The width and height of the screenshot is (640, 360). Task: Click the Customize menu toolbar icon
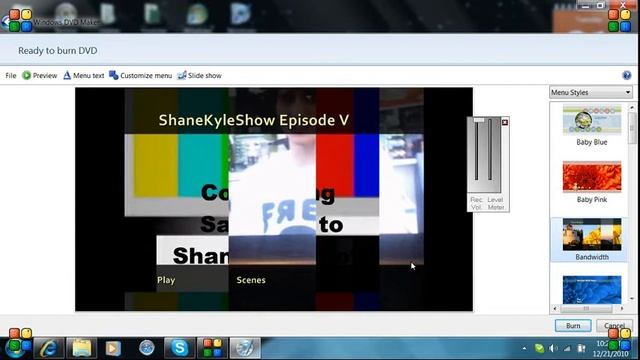(x=113, y=76)
